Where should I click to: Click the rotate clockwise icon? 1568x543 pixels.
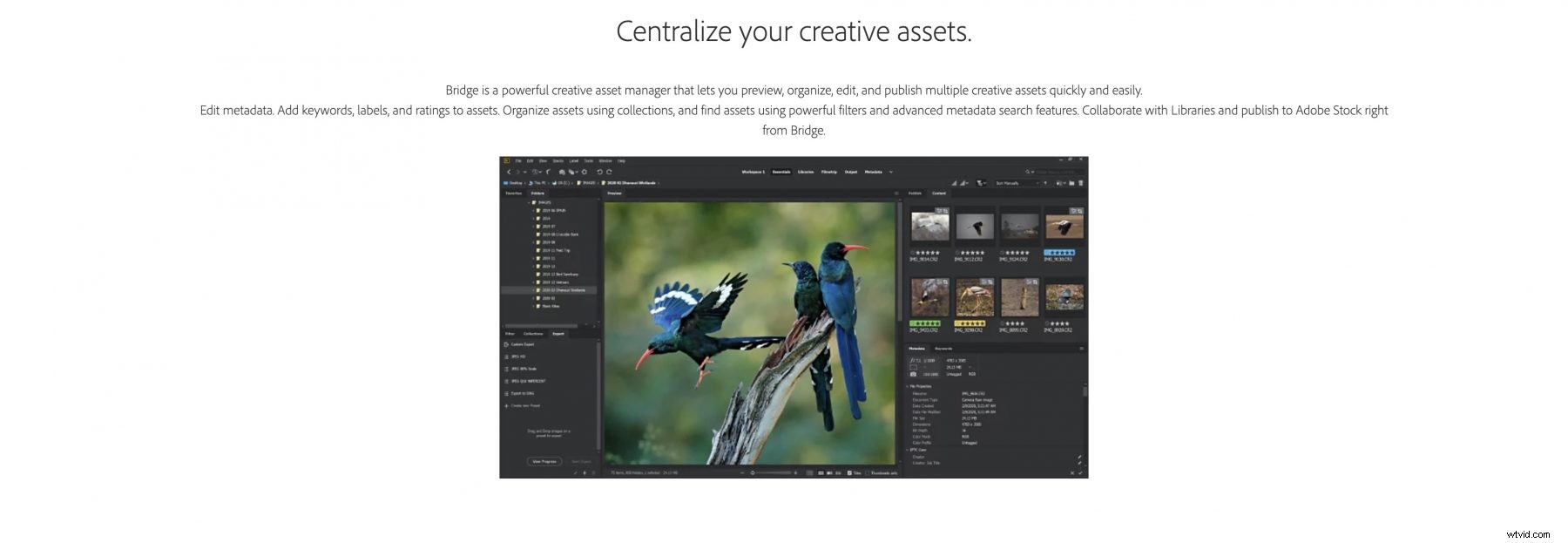609,172
